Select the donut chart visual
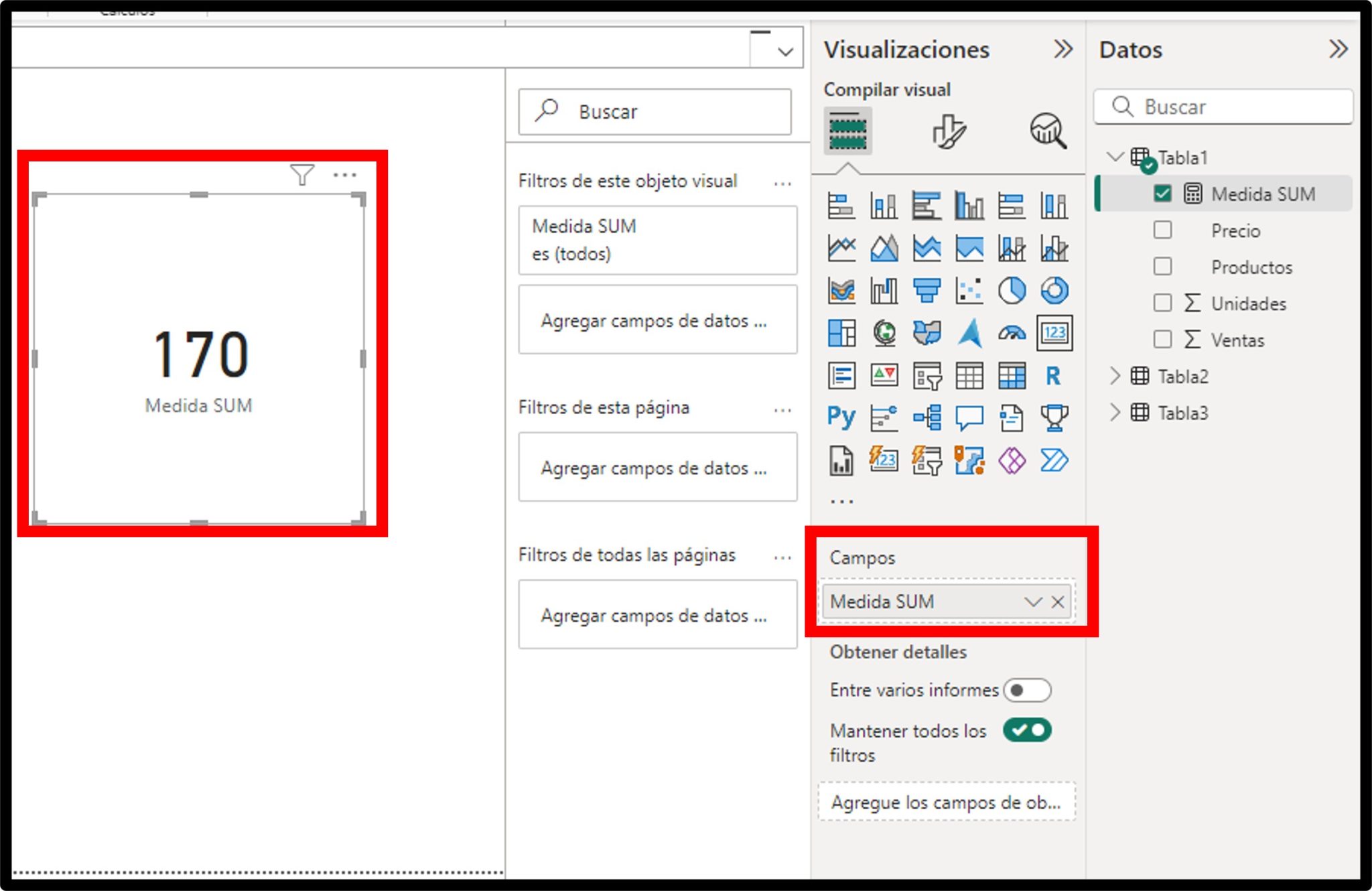 [x=1054, y=291]
